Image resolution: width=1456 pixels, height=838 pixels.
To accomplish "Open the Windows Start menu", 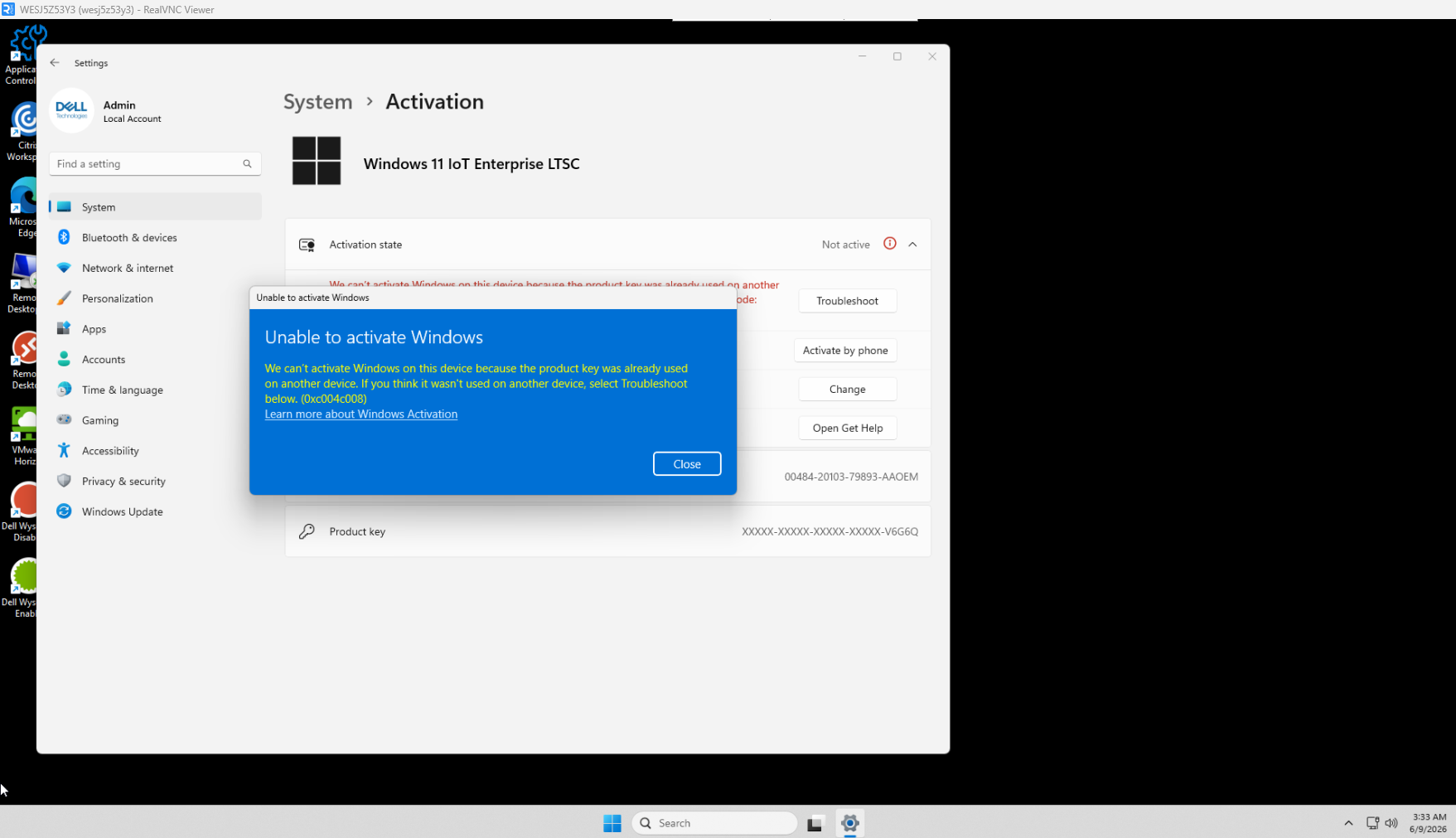I will pyautogui.click(x=612, y=823).
